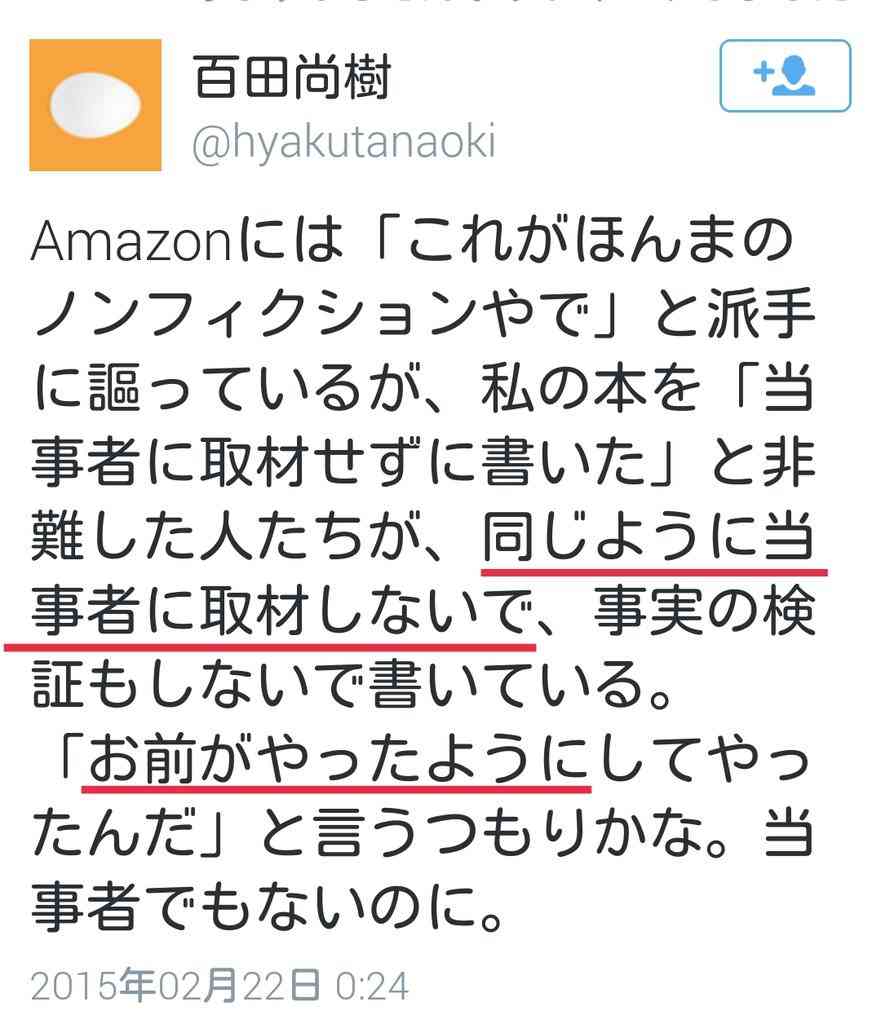The width and height of the screenshot is (881, 1024).
Task: Open the egg profile avatar
Action: click(x=95, y=105)
